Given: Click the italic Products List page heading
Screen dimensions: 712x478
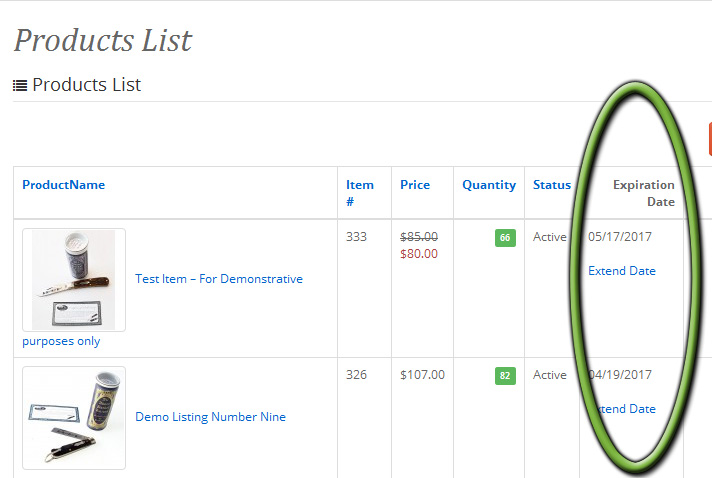Looking at the screenshot, I should (103, 40).
